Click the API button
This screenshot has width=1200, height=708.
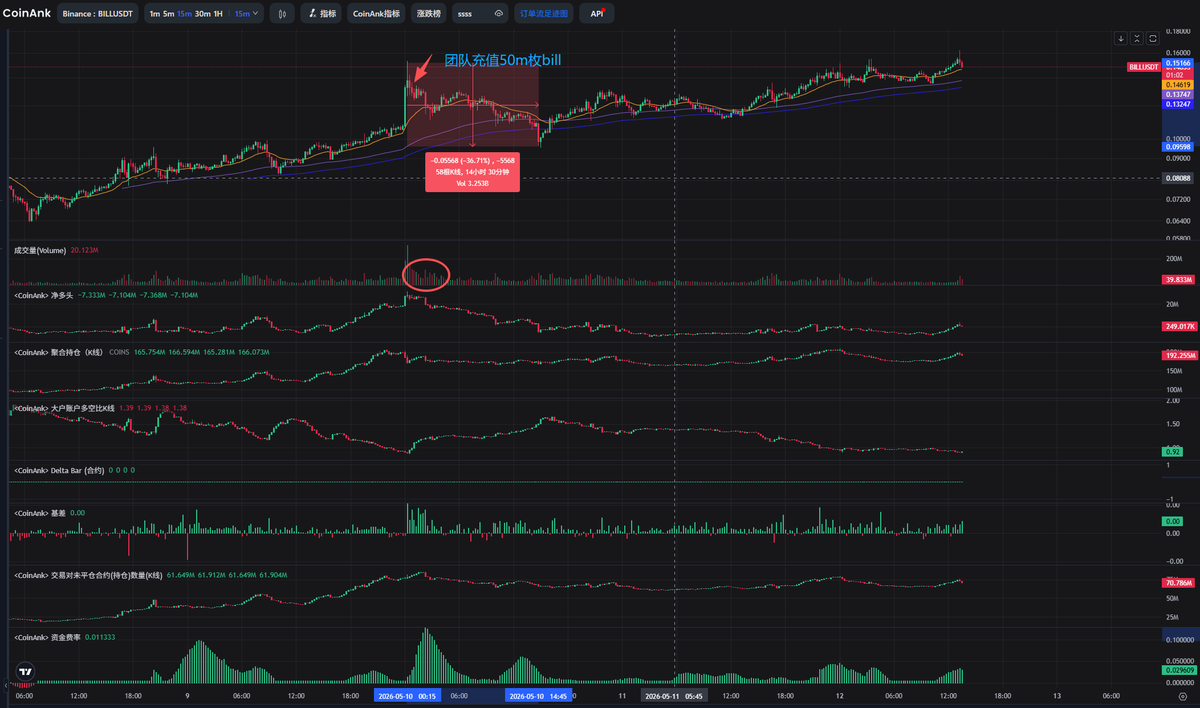click(x=597, y=14)
